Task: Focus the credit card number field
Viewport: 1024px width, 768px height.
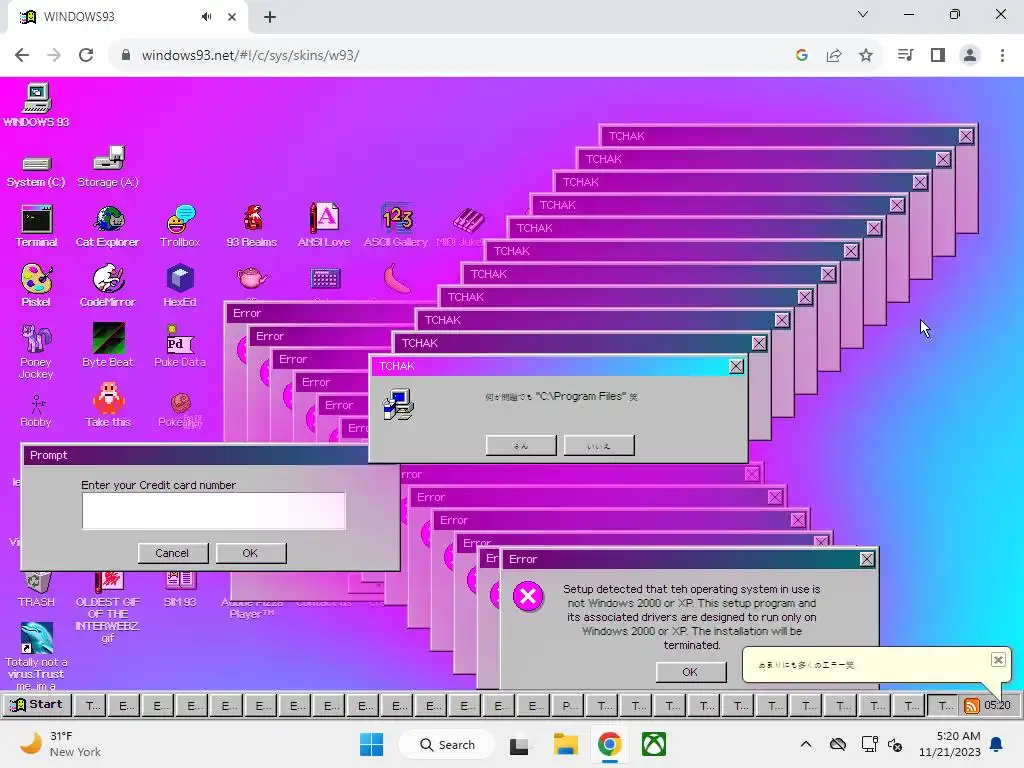Action: click(x=214, y=511)
